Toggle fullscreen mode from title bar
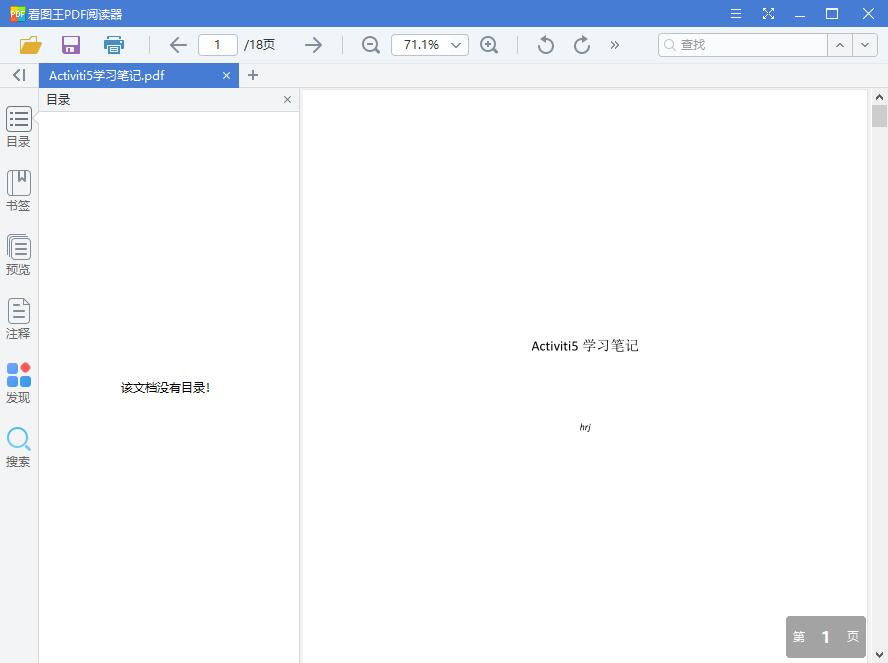This screenshot has height=663, width=888. (x=768, y=13)
